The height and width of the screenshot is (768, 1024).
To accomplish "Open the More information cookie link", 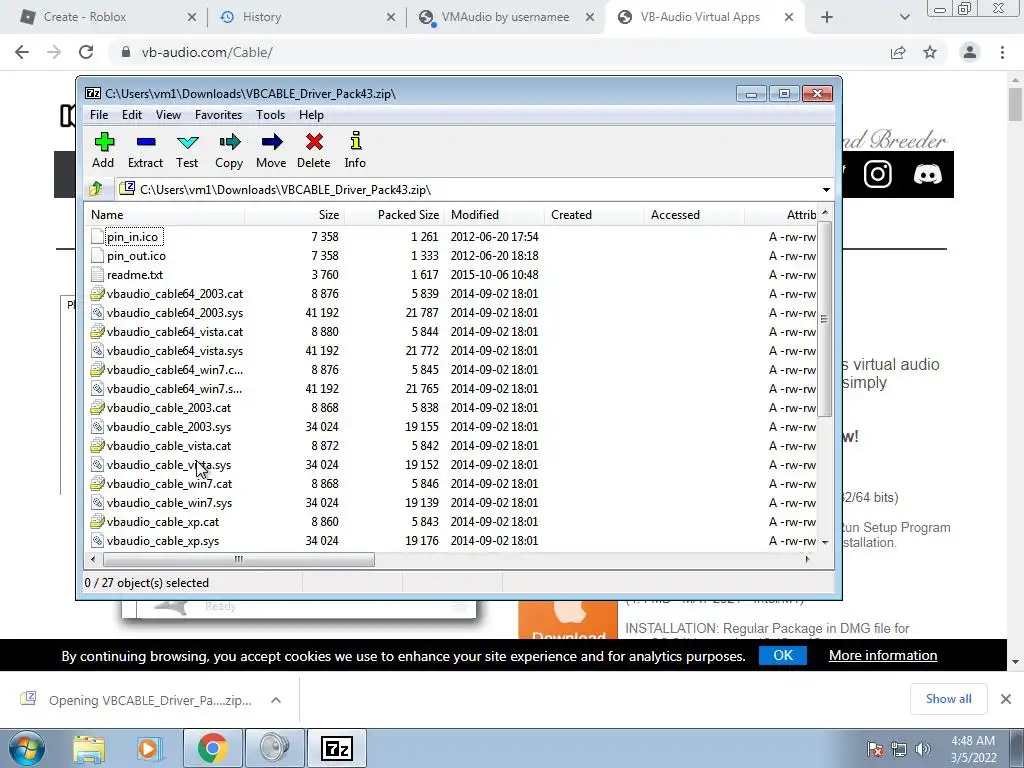I will pyautogui.click(x=883, y=655).
